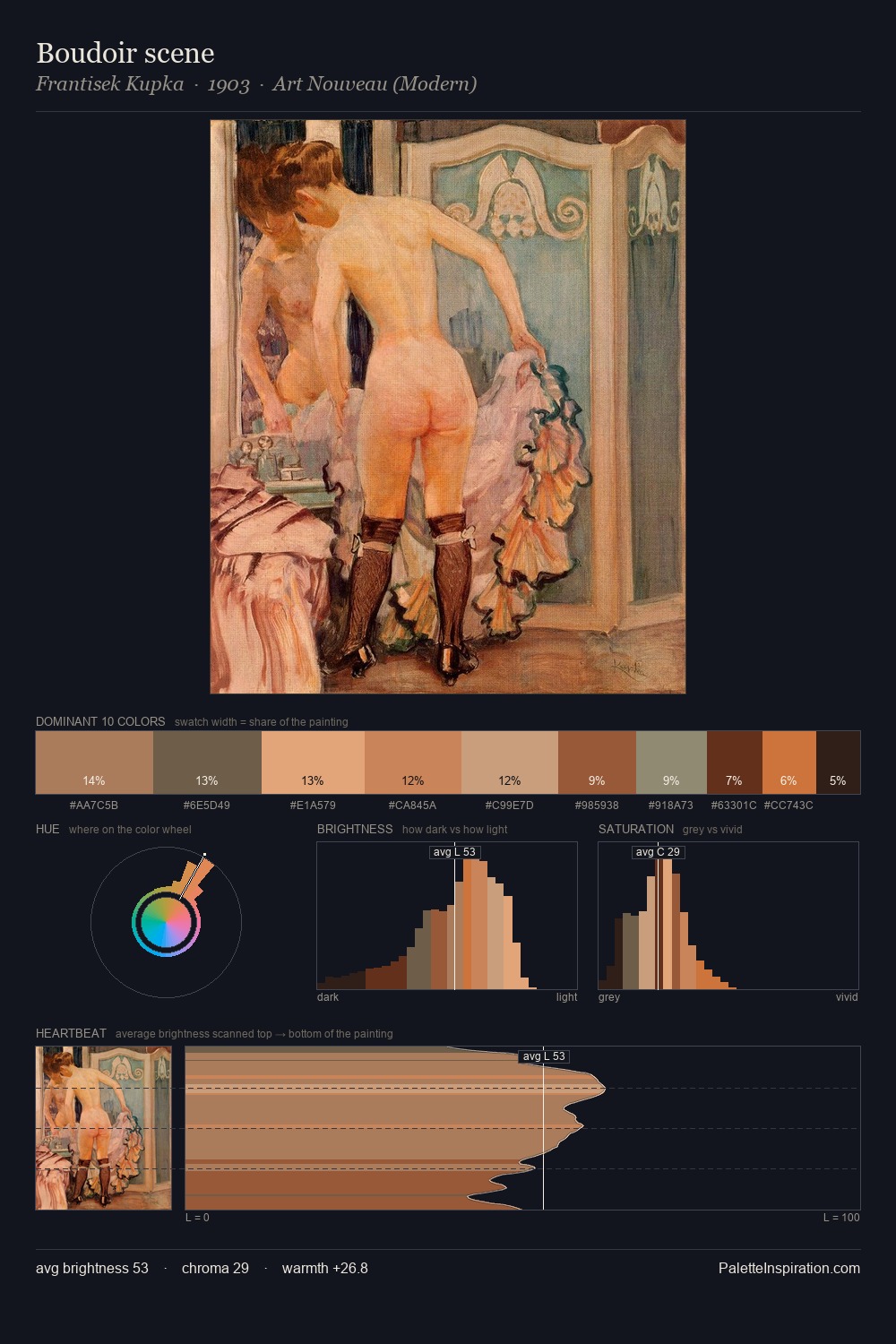Image resolution: width=896 pixels, height=1344 pixels.
Task: Click the BRIGHTNESS section heading
Action: tap(355, 829)
